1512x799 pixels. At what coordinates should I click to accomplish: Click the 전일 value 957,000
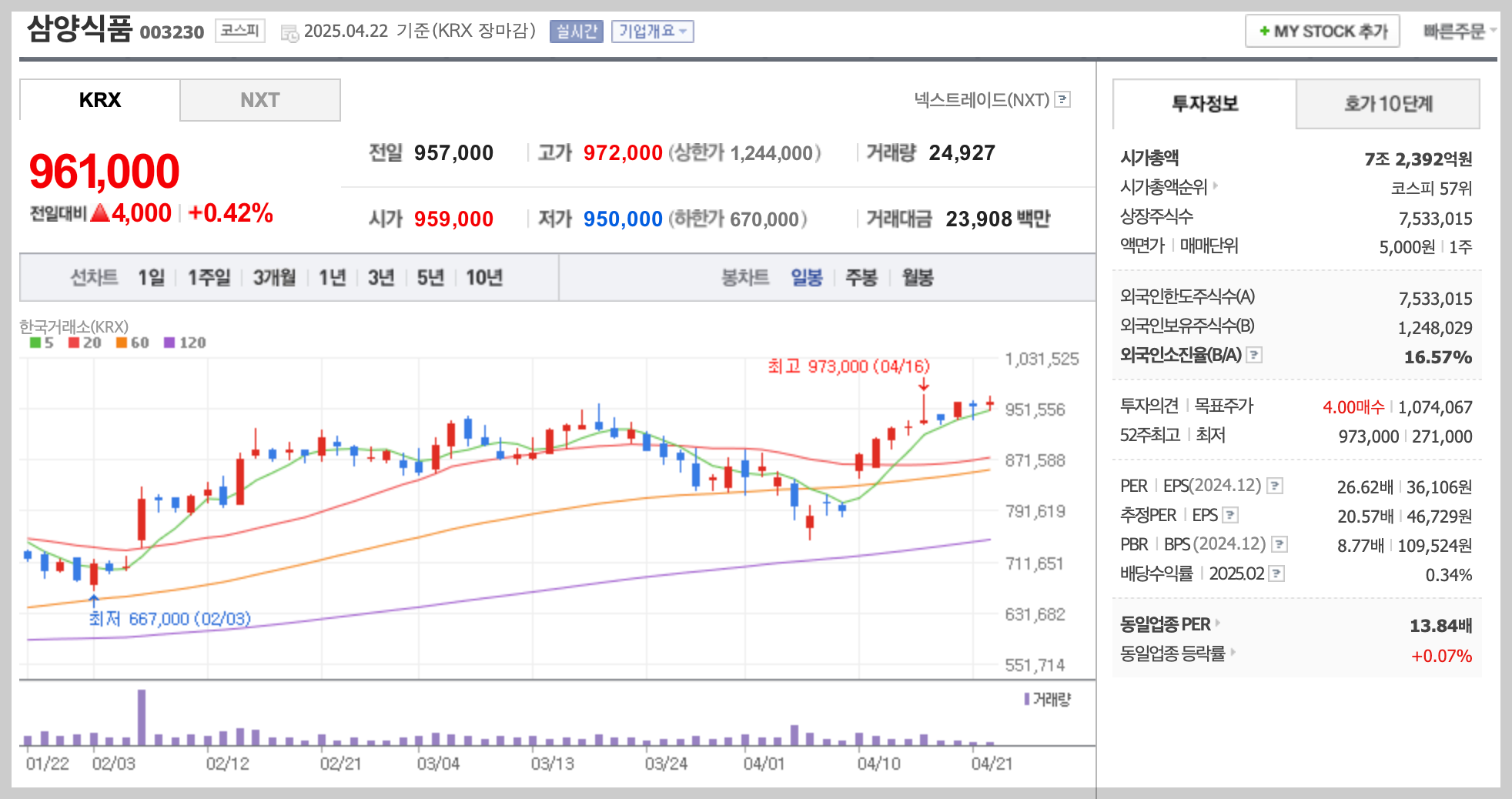click(x=453, y=153)
